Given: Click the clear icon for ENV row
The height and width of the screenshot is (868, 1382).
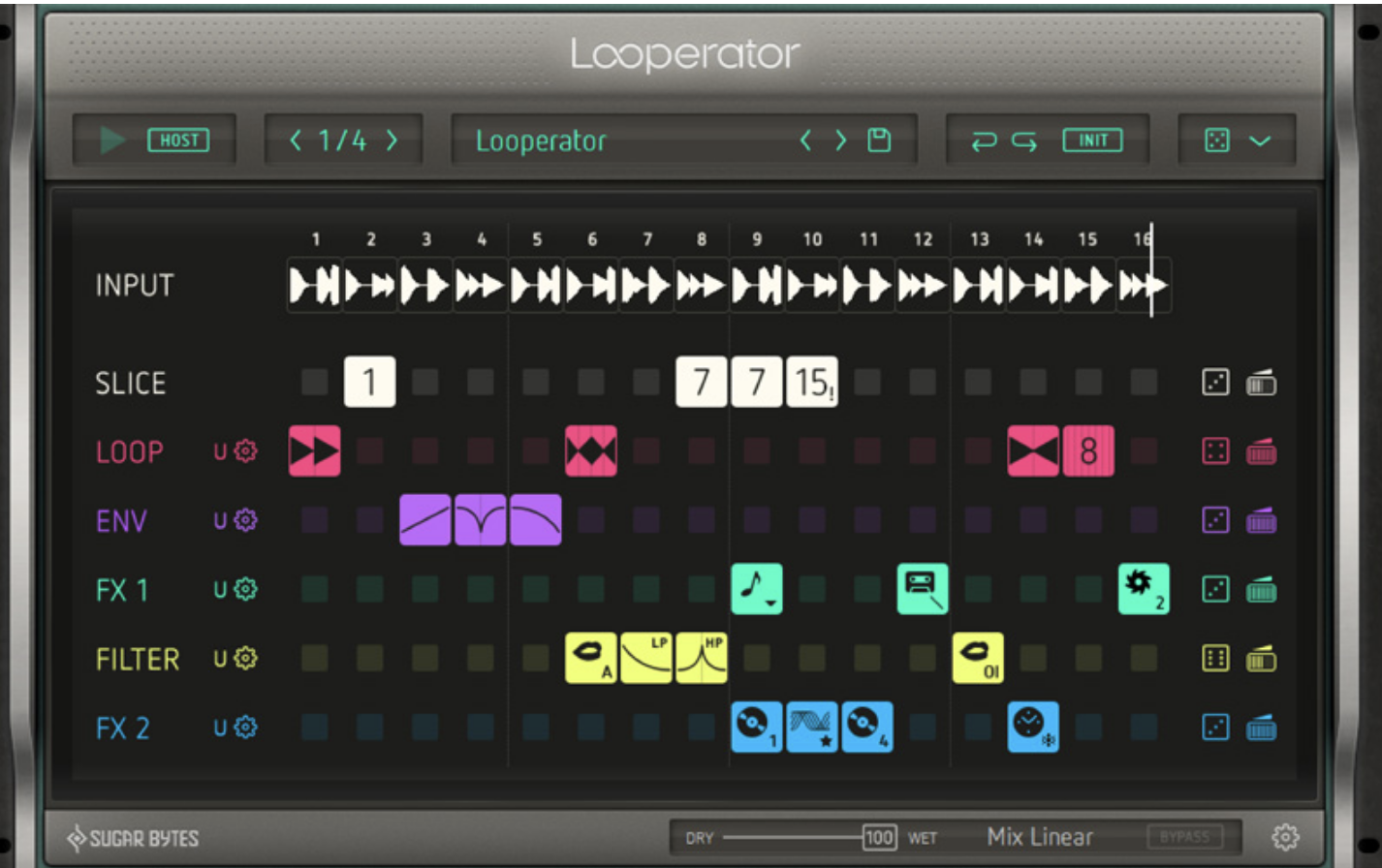Looking at the screenshot, I should click(1261, 521).
